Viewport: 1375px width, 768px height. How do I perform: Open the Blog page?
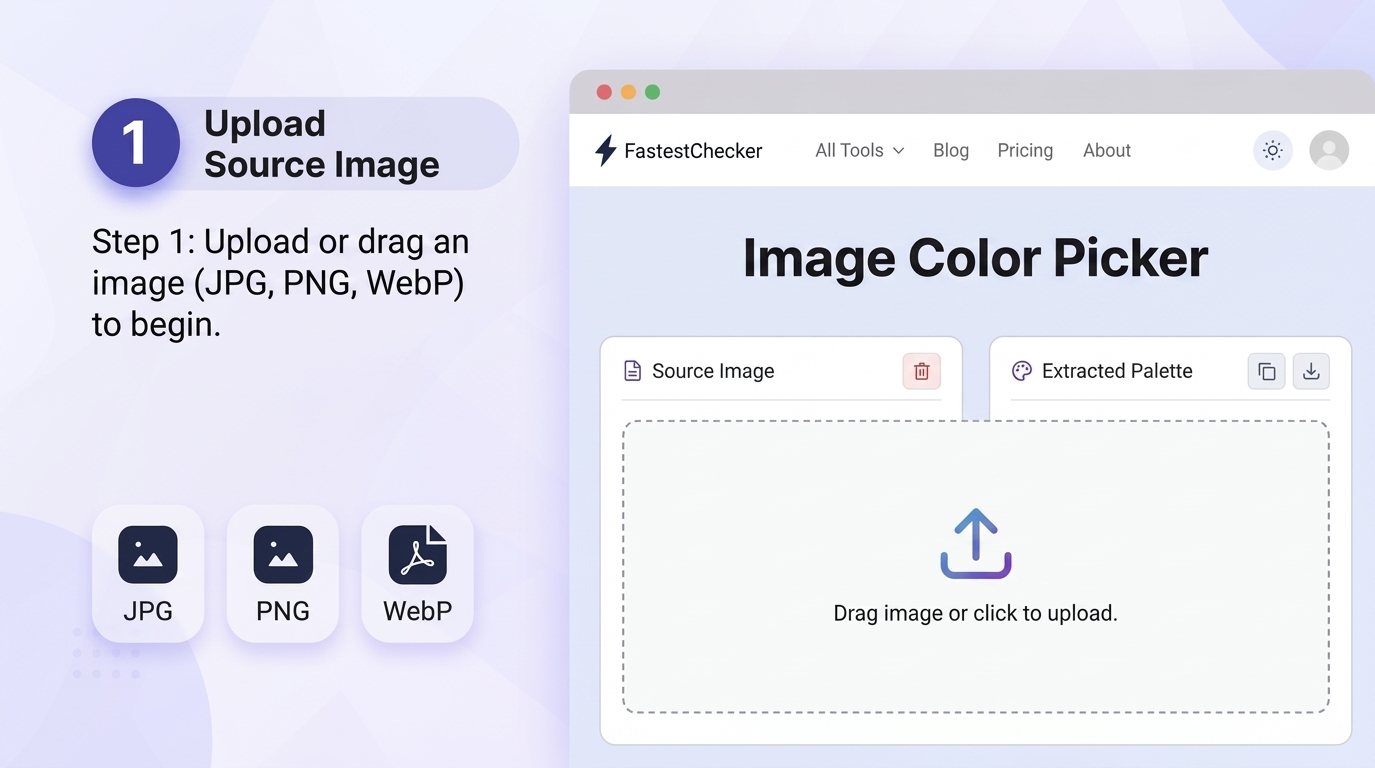point(951,151)
